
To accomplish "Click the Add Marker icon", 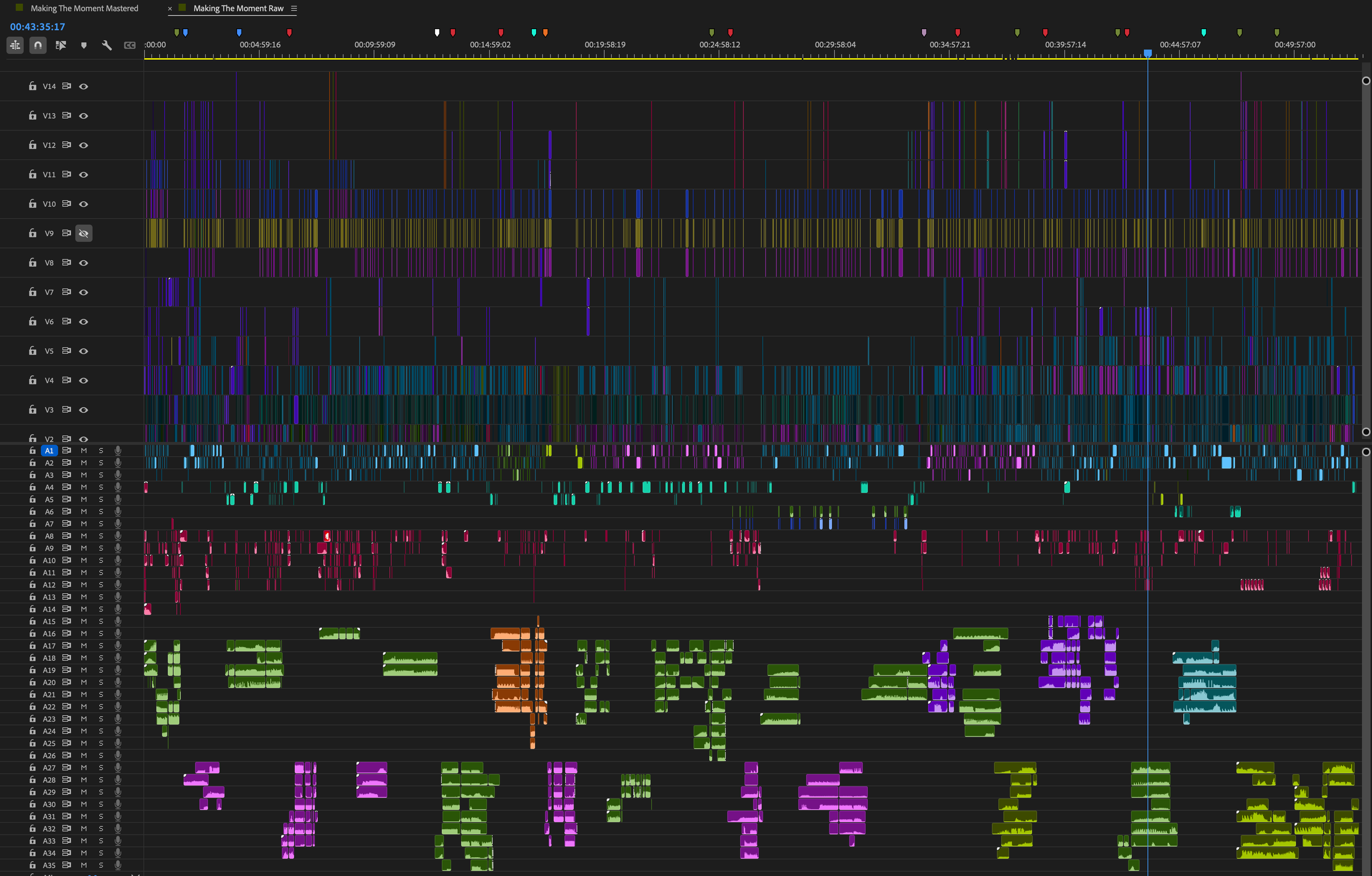I will point(84,45).
